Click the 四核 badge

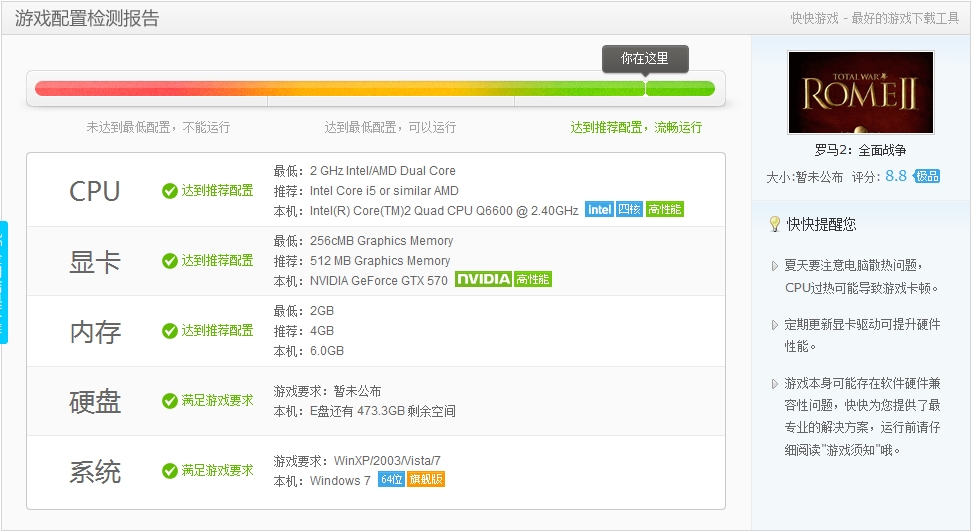coord(629,210)
